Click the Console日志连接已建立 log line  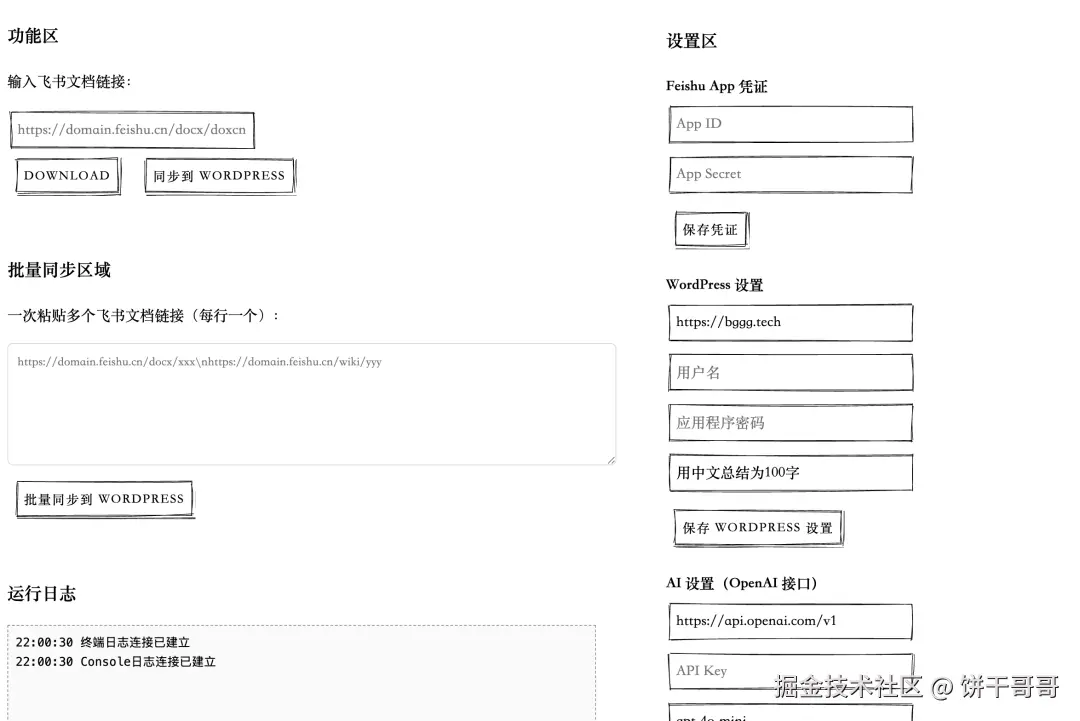click(116, 662)
